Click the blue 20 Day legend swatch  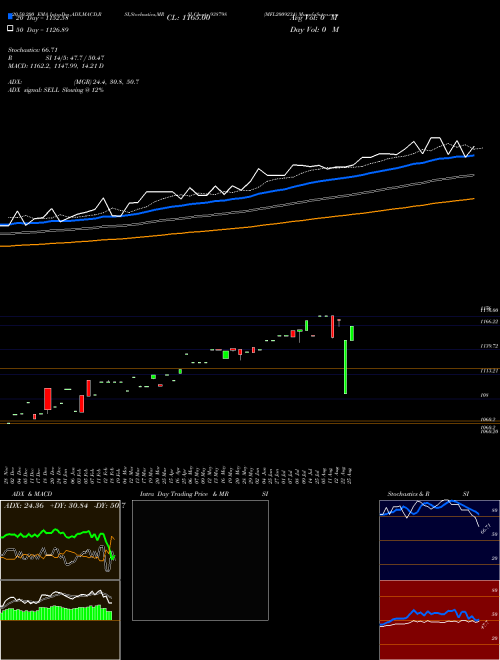coord(11,17)
